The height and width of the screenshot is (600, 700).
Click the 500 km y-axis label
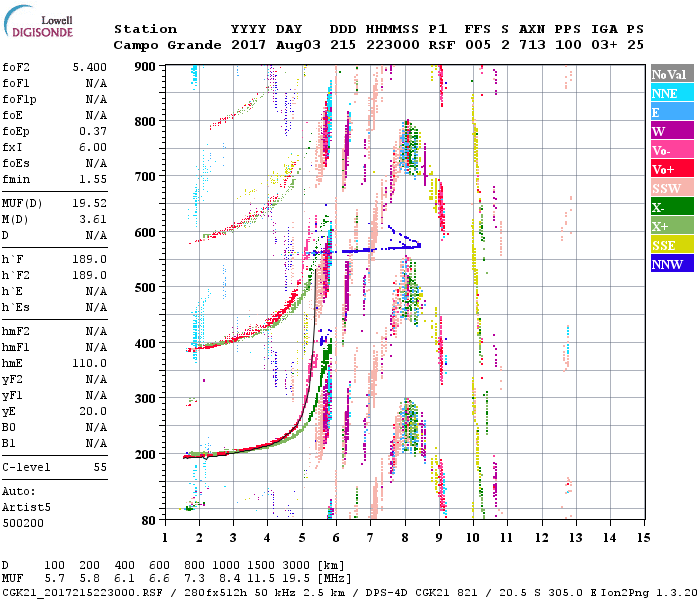(145, 288)
